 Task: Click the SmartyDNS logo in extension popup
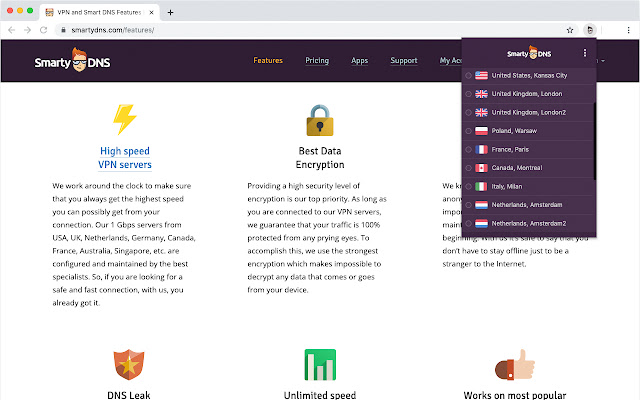[x=529, y=53]
